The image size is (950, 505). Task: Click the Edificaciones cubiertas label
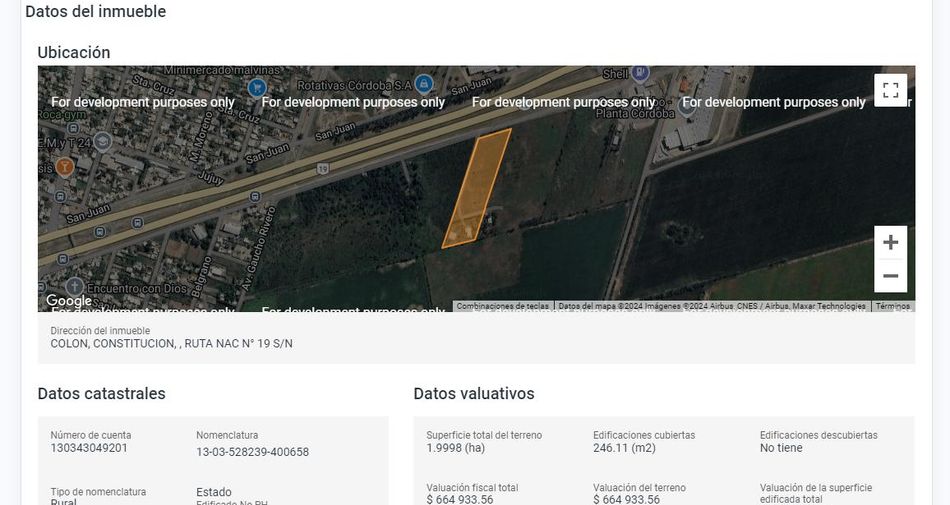(x=644, y=435)
